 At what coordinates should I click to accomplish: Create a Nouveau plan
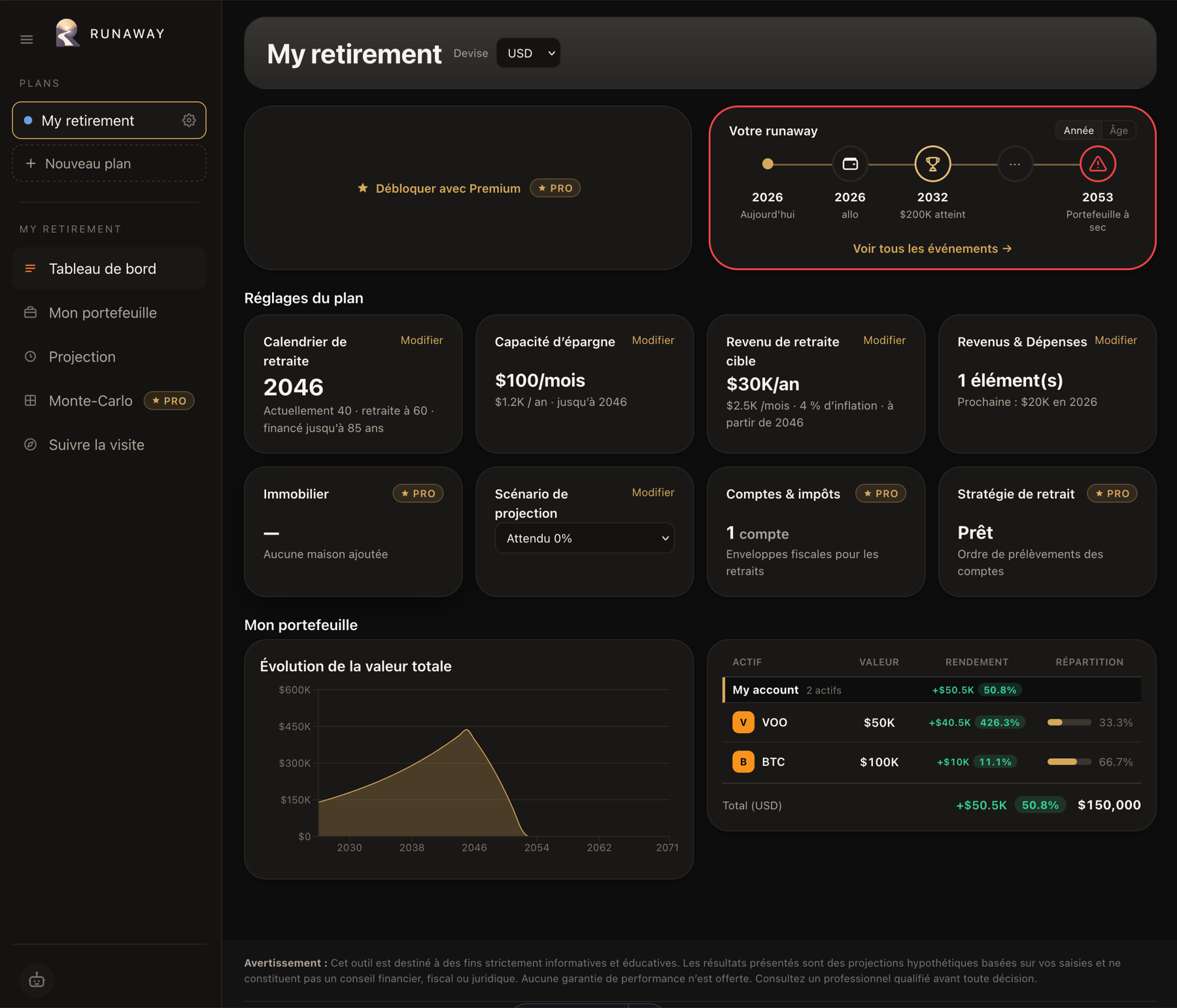pyautogui.click(x=109, y=163)
